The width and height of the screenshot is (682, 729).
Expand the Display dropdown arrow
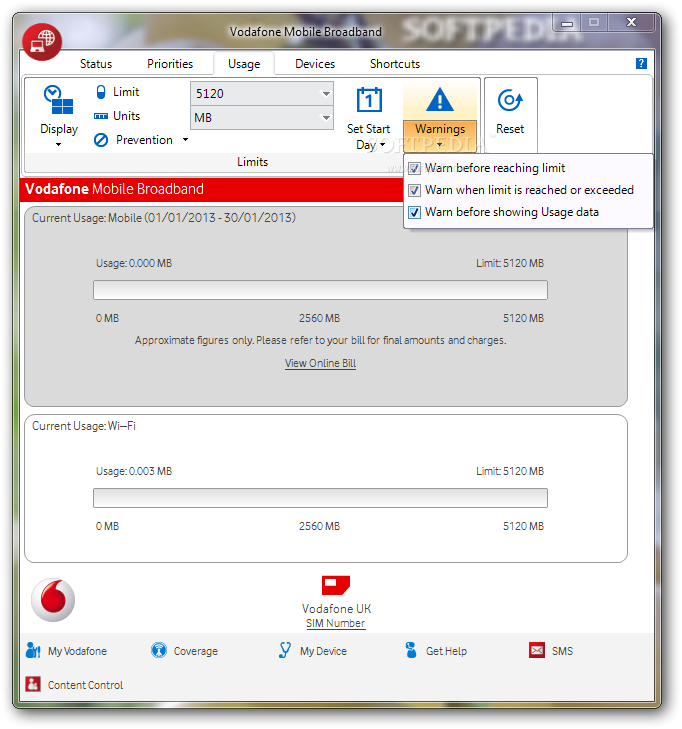click(59, 145)
